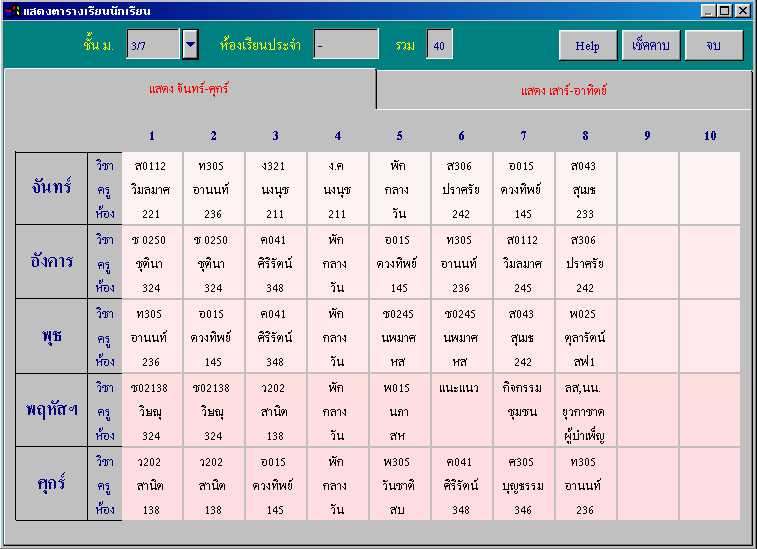Click the จบ button to exit
Screen dimensions: 757x549
pyautogui.click(x=714, y=45)
